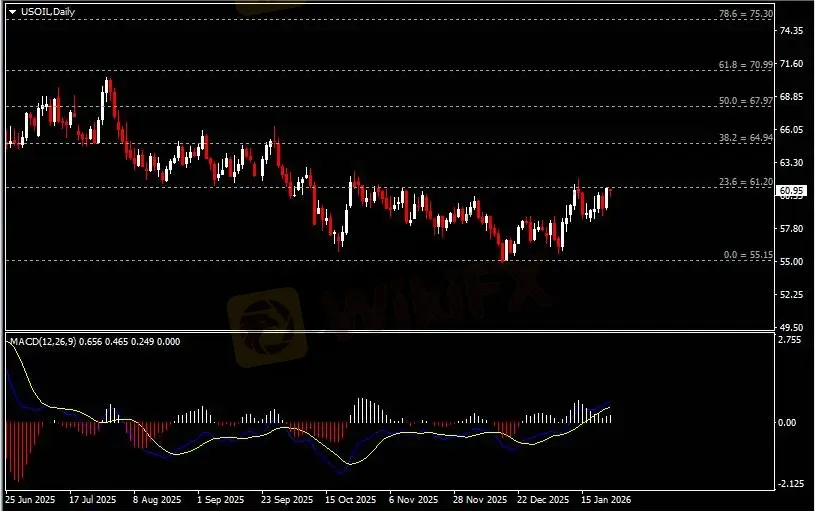Select the 50.0 = 67.97 Fibonacci label
Screen dimensions: 815x511
[x=745, y=101]
